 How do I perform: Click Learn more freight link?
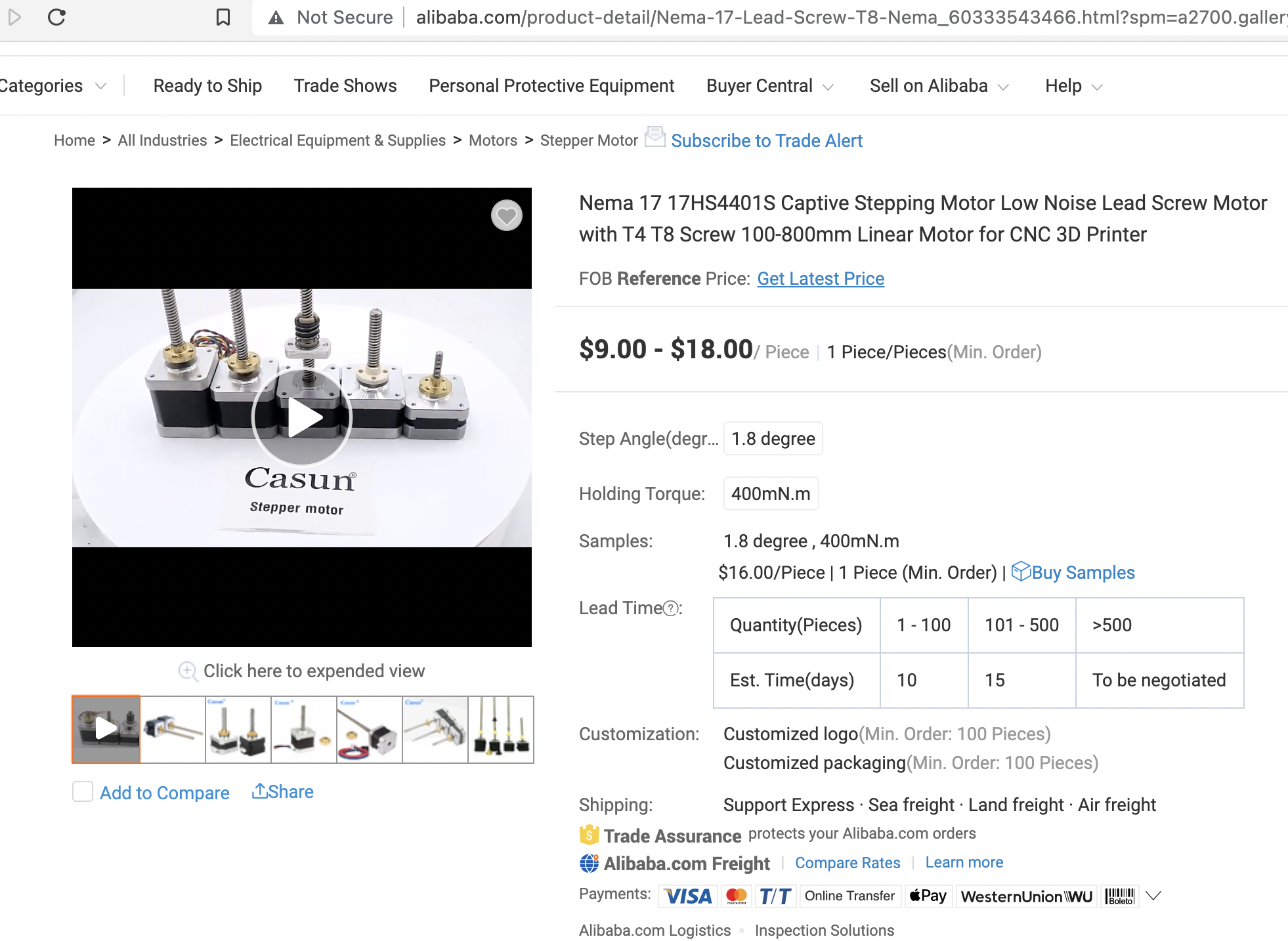pos(964,863)
